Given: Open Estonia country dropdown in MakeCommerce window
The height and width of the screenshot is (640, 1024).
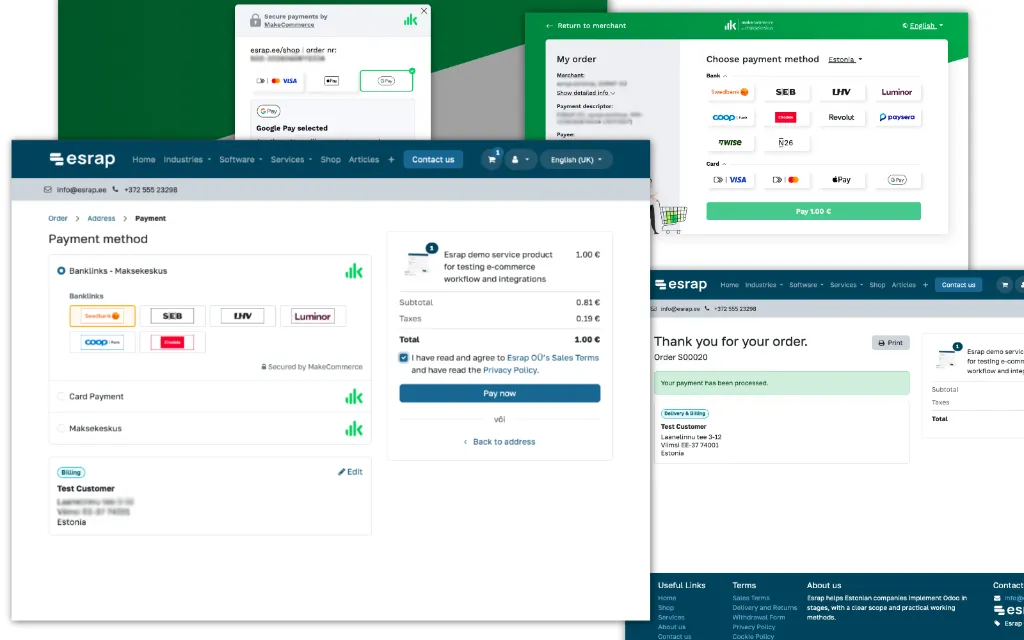Looking at the screenshot, I should (x=845, y=59).
